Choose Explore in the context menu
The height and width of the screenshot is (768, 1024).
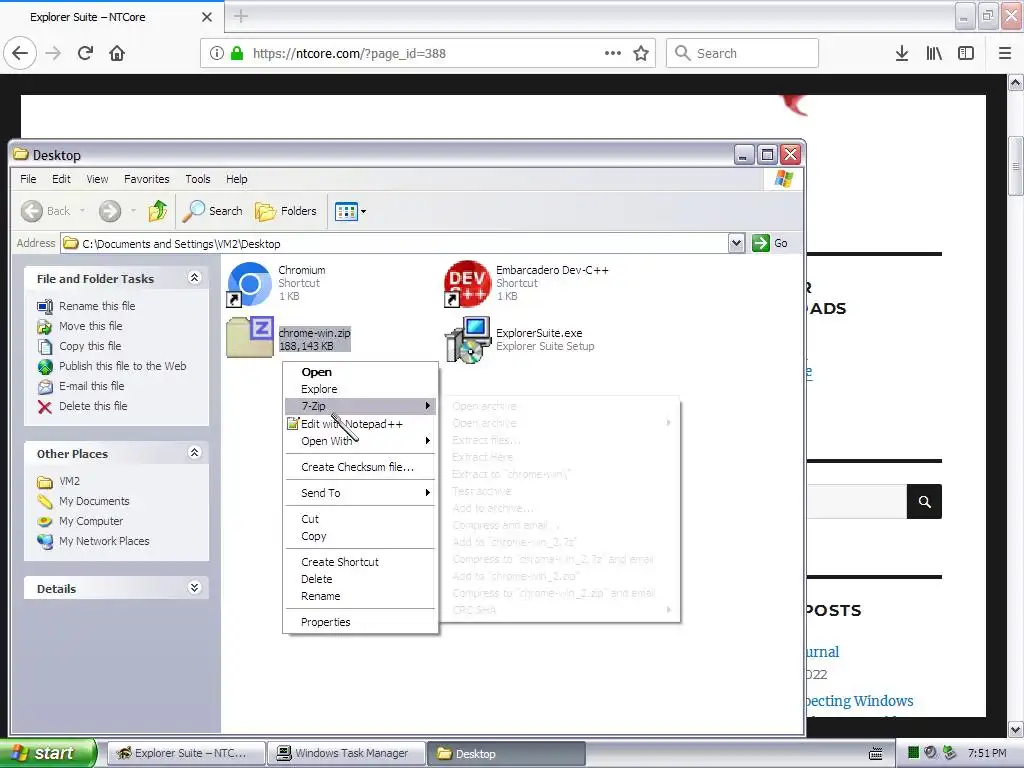(360, 389)
